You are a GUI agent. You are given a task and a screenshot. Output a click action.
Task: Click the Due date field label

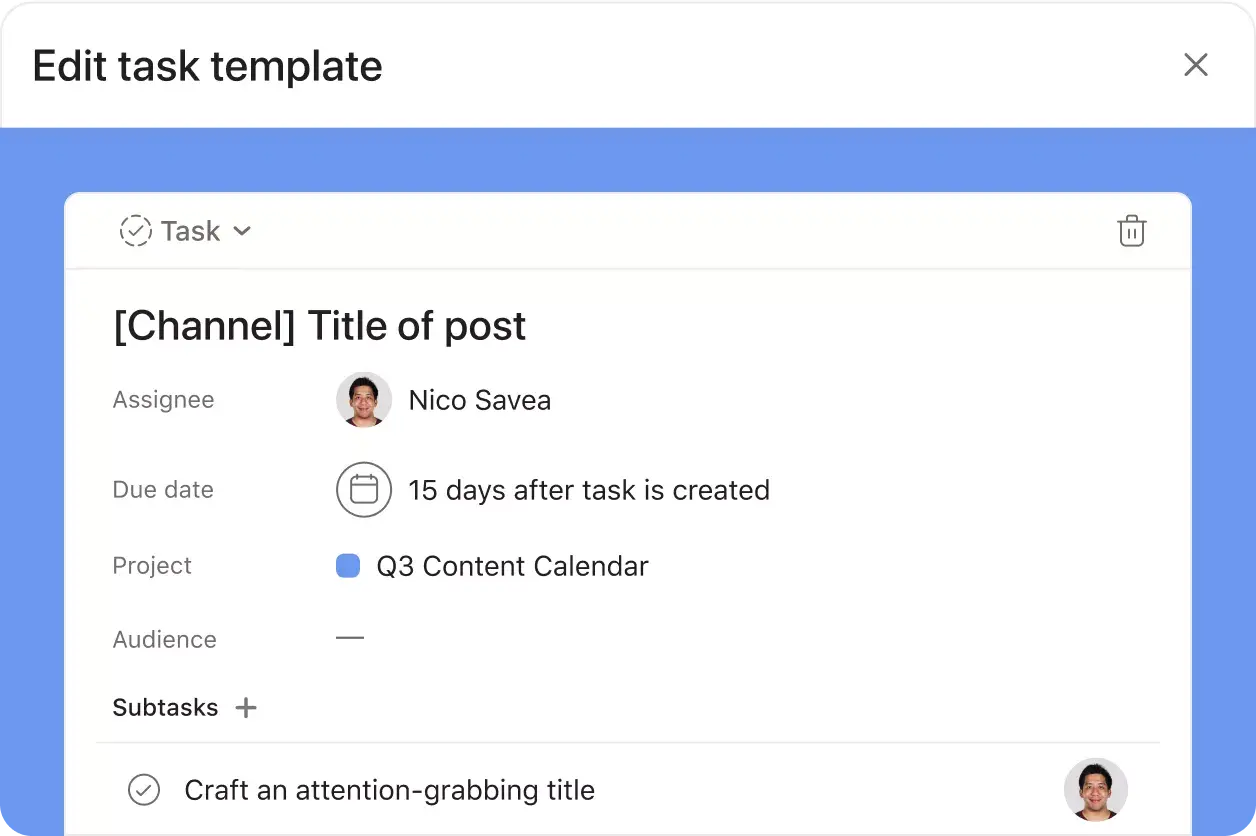tap(163, 490)
